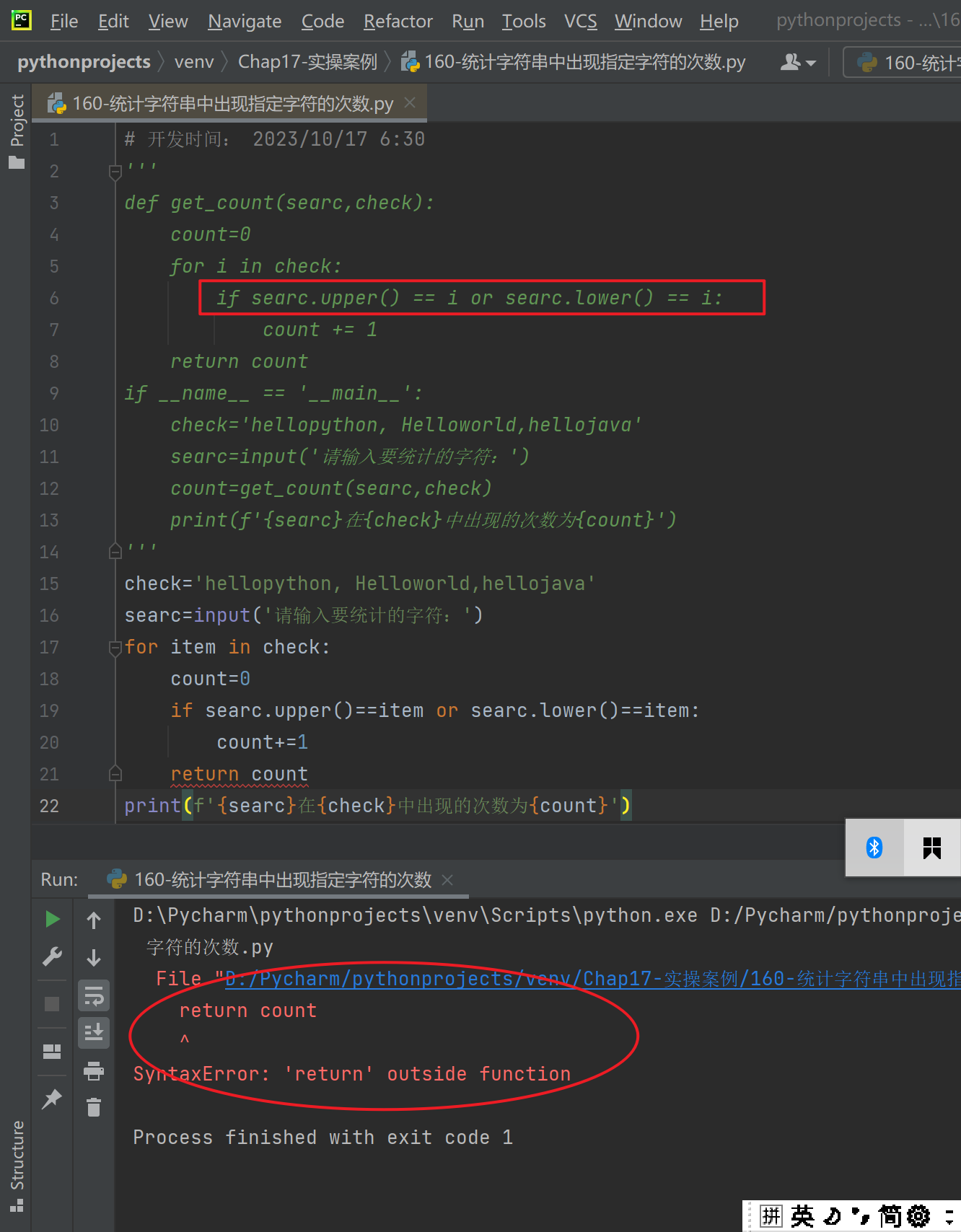This screenshot has height=1232, width=961.
Task: Open the file link in traceback
Action: point(592,979)
